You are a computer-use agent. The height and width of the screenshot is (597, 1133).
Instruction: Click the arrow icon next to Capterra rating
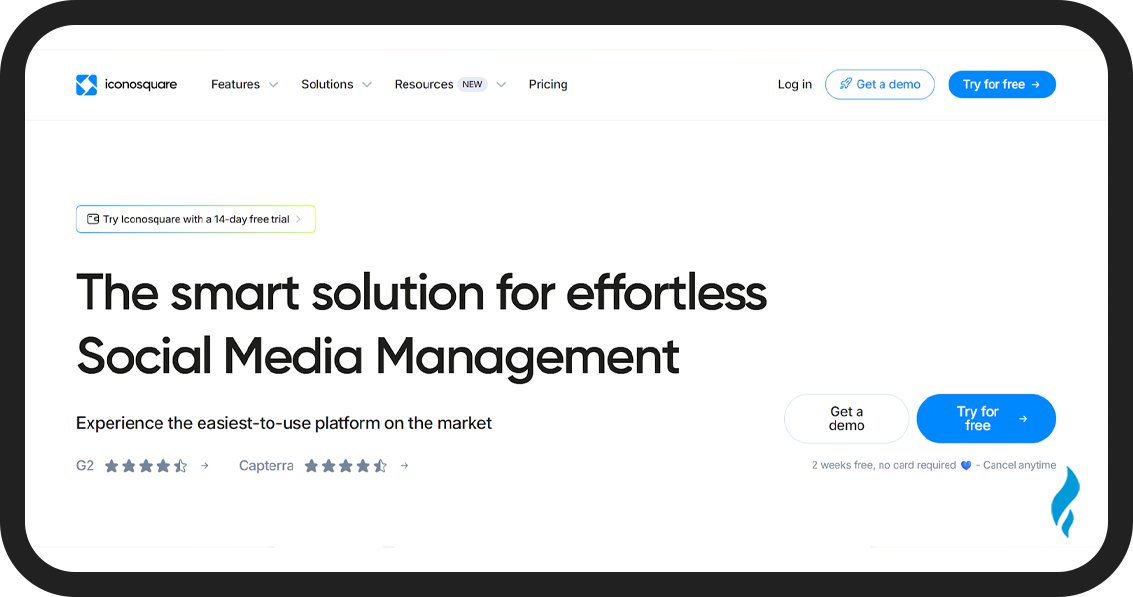click(404, 465)
